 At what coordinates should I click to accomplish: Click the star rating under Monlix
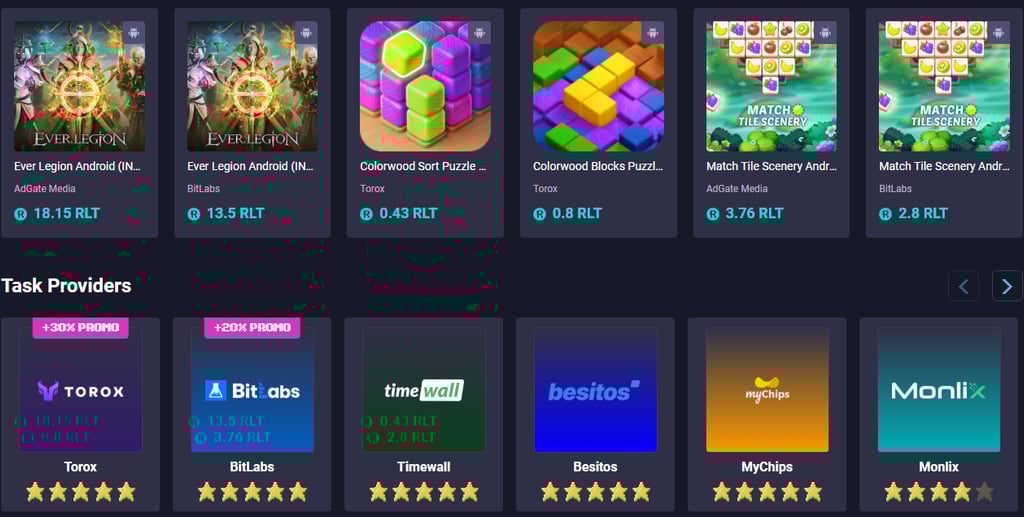[939, 492]
